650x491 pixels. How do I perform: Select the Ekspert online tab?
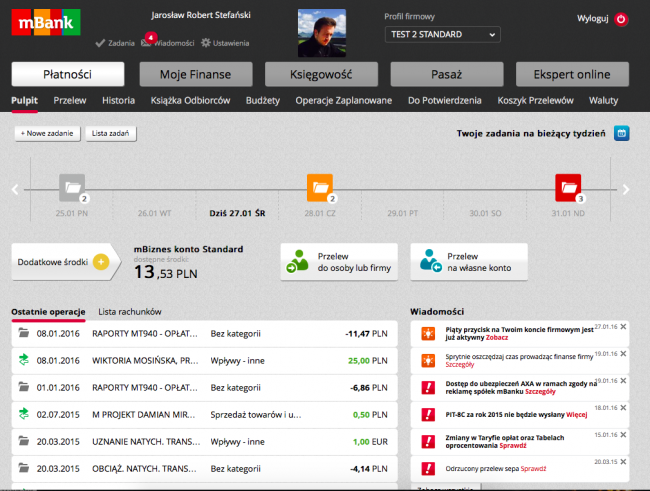coord(572,74)
